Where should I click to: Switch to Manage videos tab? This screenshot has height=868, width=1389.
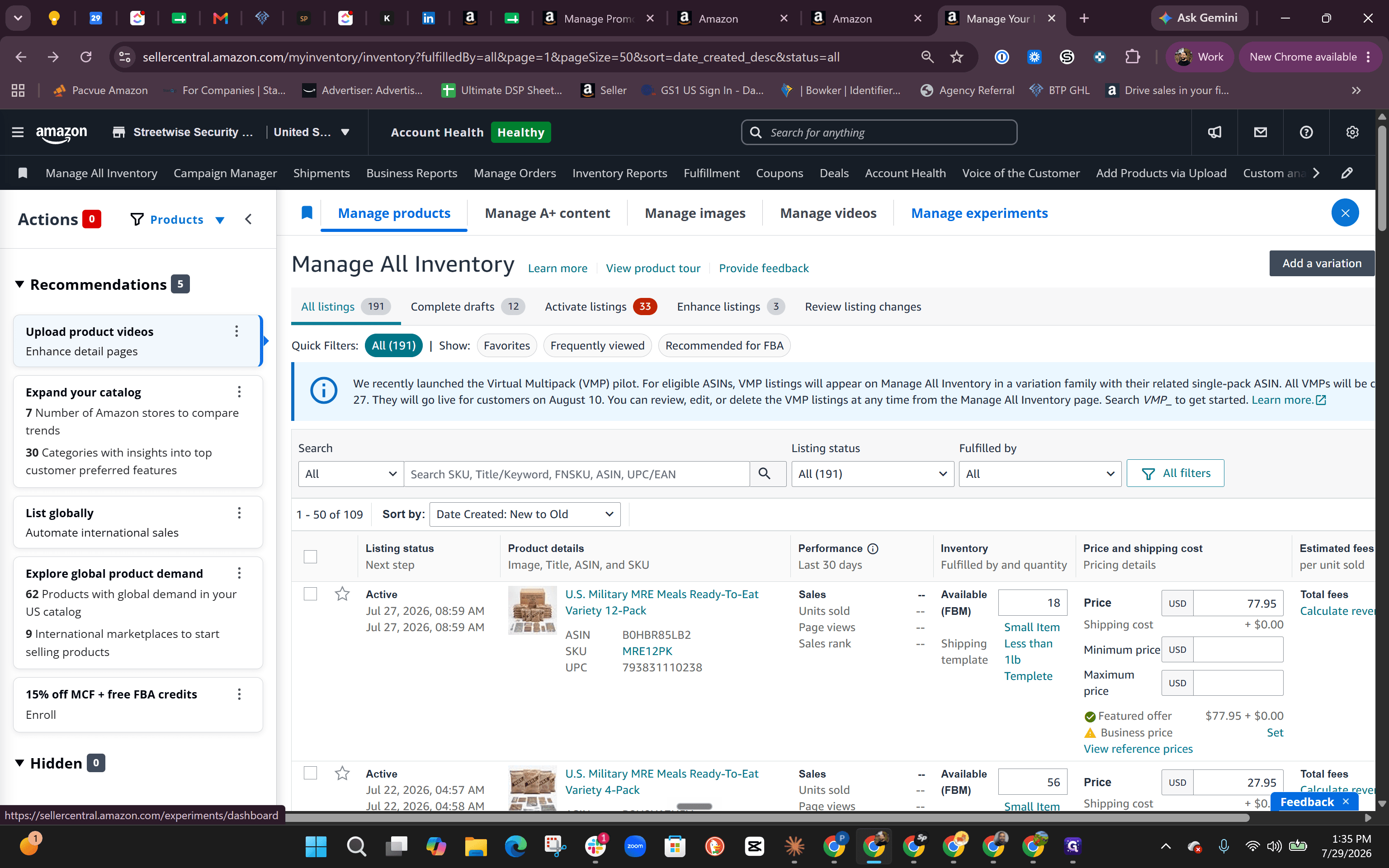pyautogui.click(x=828, y=213)
